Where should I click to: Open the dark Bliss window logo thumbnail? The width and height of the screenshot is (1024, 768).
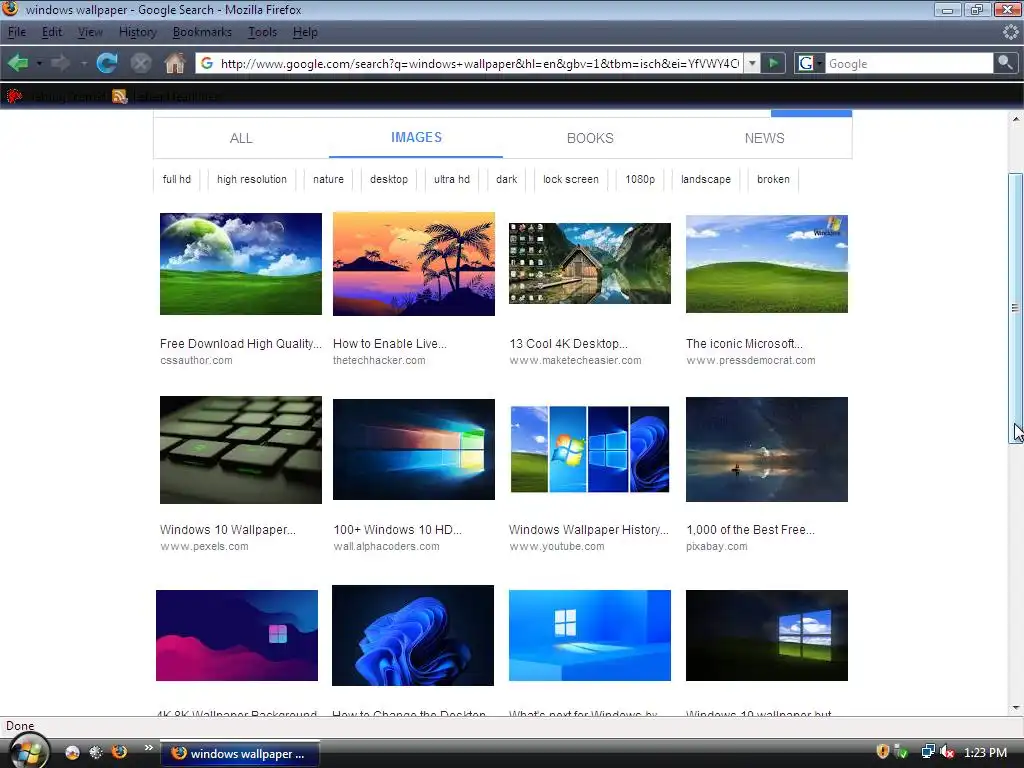pyautogui.click(x=767, y=635)
